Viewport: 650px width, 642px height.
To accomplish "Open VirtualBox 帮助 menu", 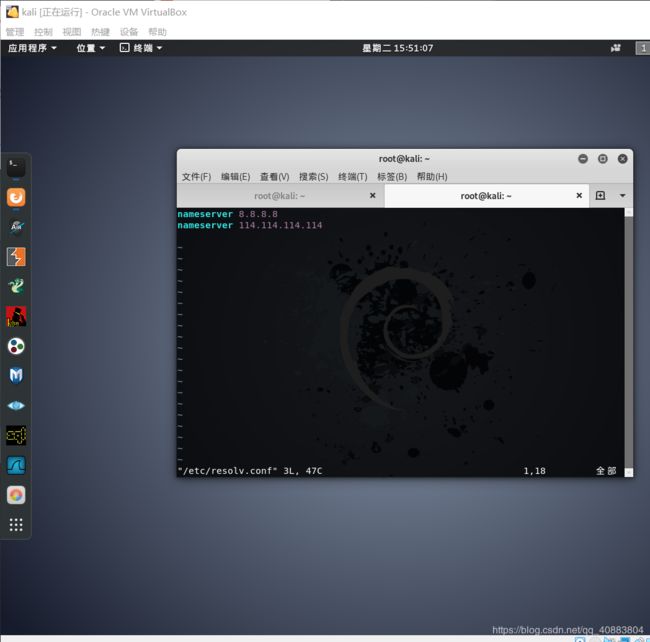I will point(157,32).
